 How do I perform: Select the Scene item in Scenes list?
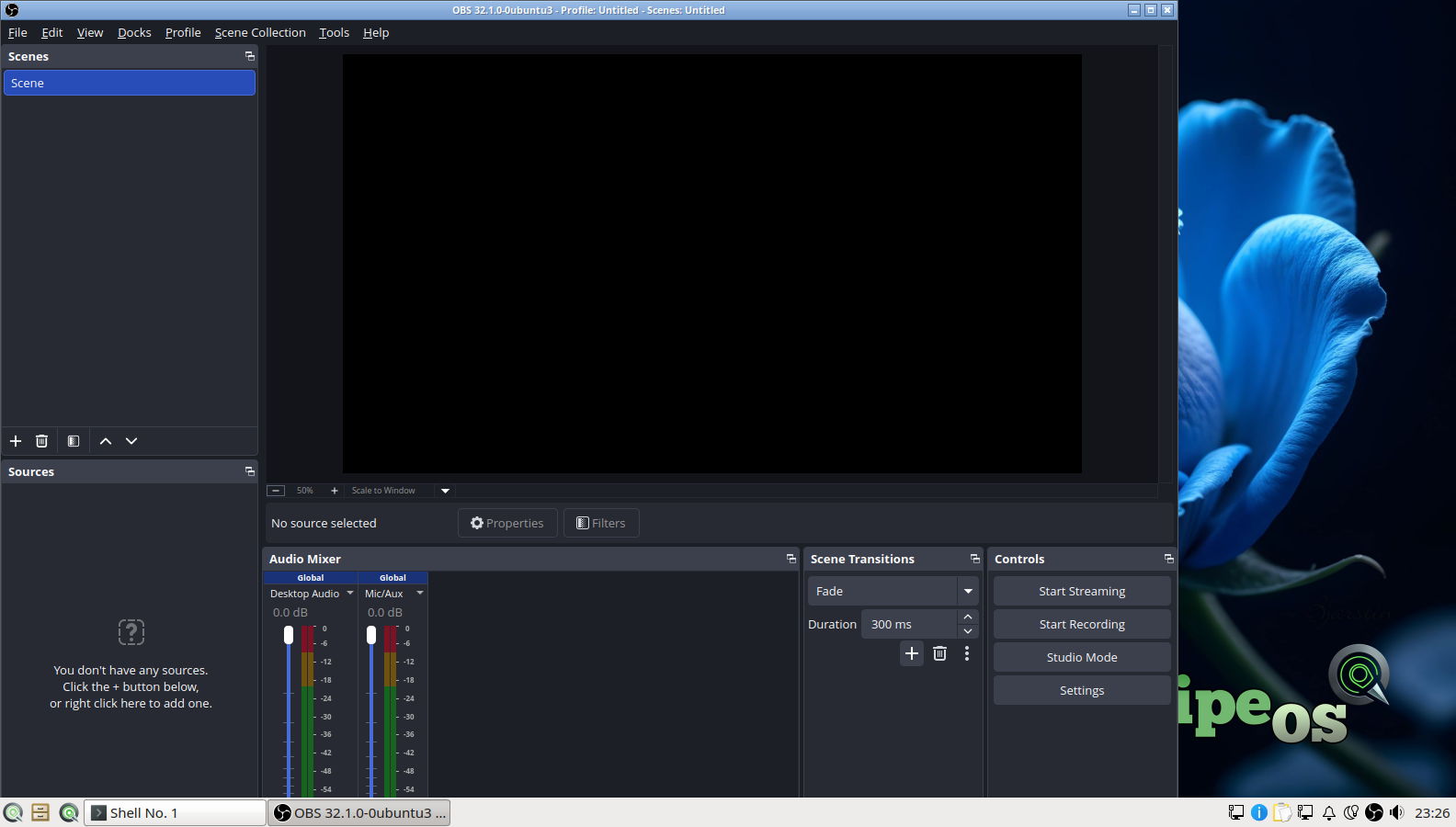(130, 83)
